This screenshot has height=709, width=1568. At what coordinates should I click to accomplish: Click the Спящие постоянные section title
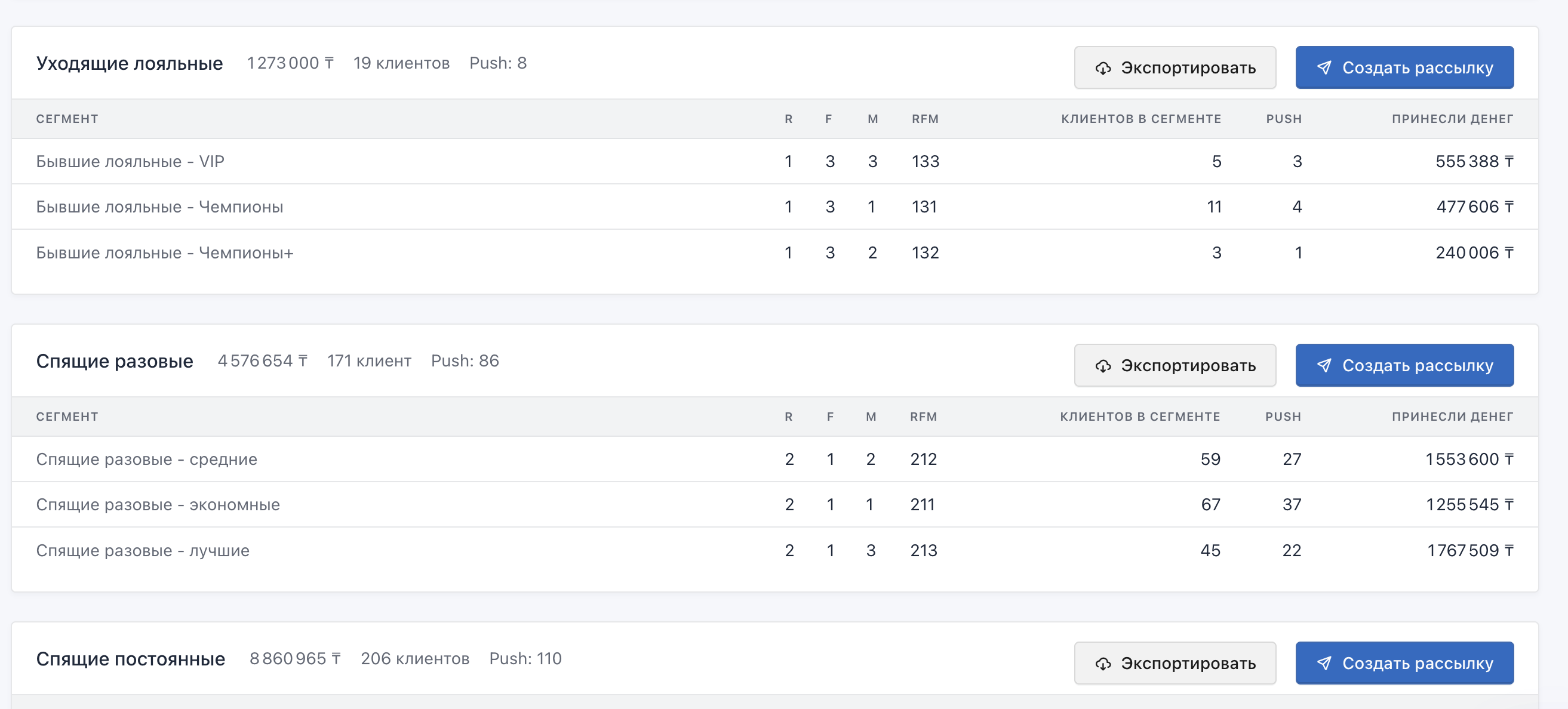[x=130, y=658]
